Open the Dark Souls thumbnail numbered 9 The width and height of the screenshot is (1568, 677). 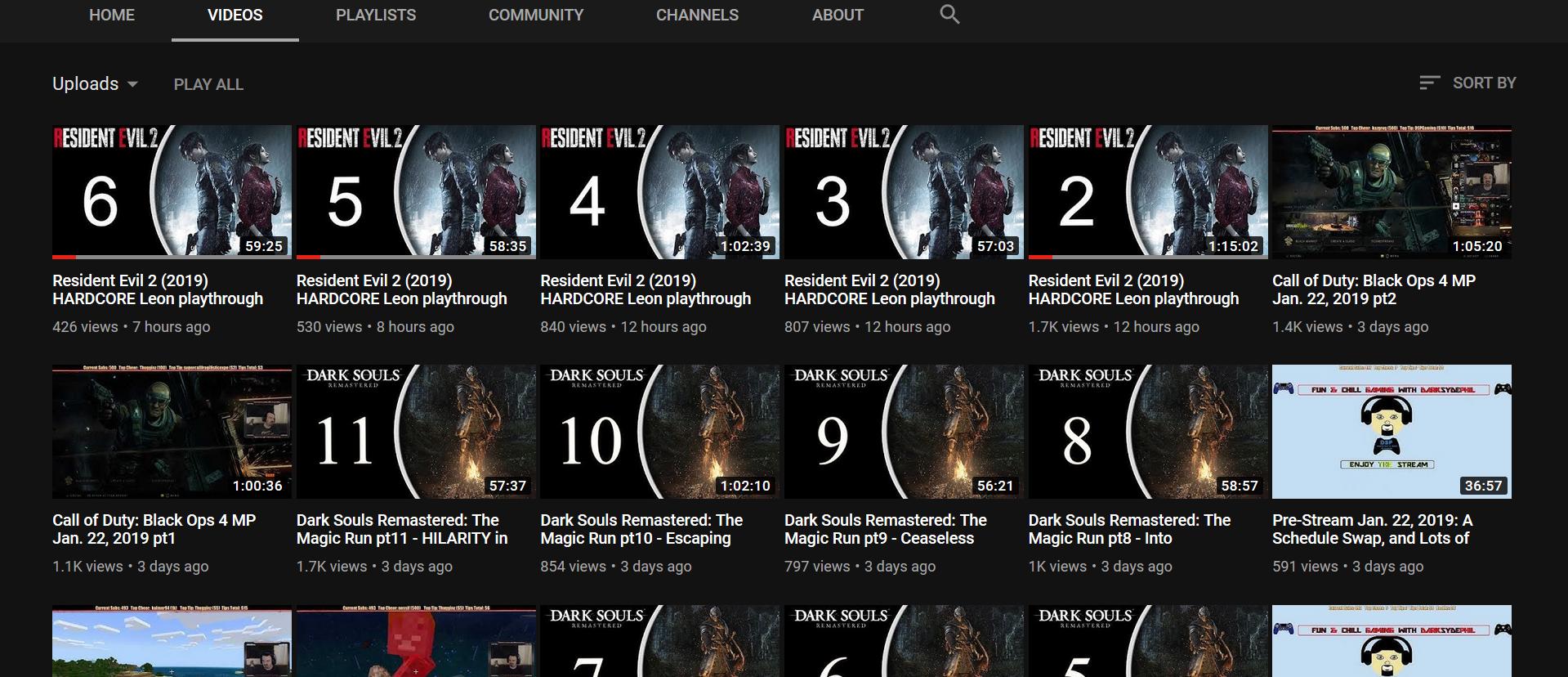click(904, 432)
